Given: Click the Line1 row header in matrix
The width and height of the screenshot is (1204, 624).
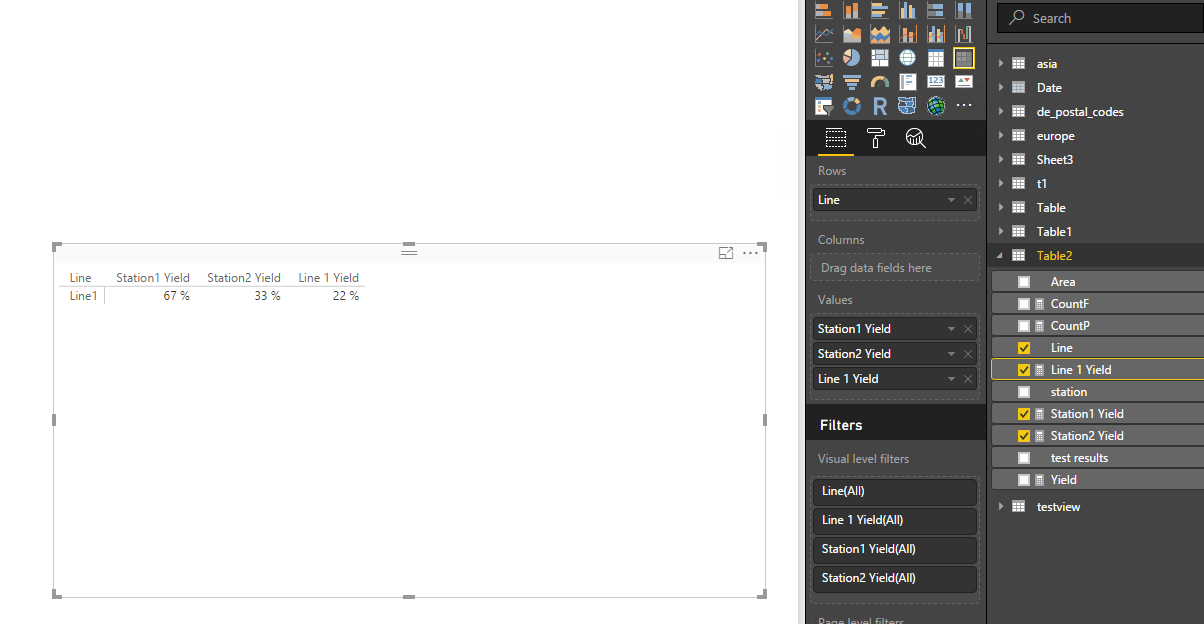Looking at the screenshot, I should point(83,296).
